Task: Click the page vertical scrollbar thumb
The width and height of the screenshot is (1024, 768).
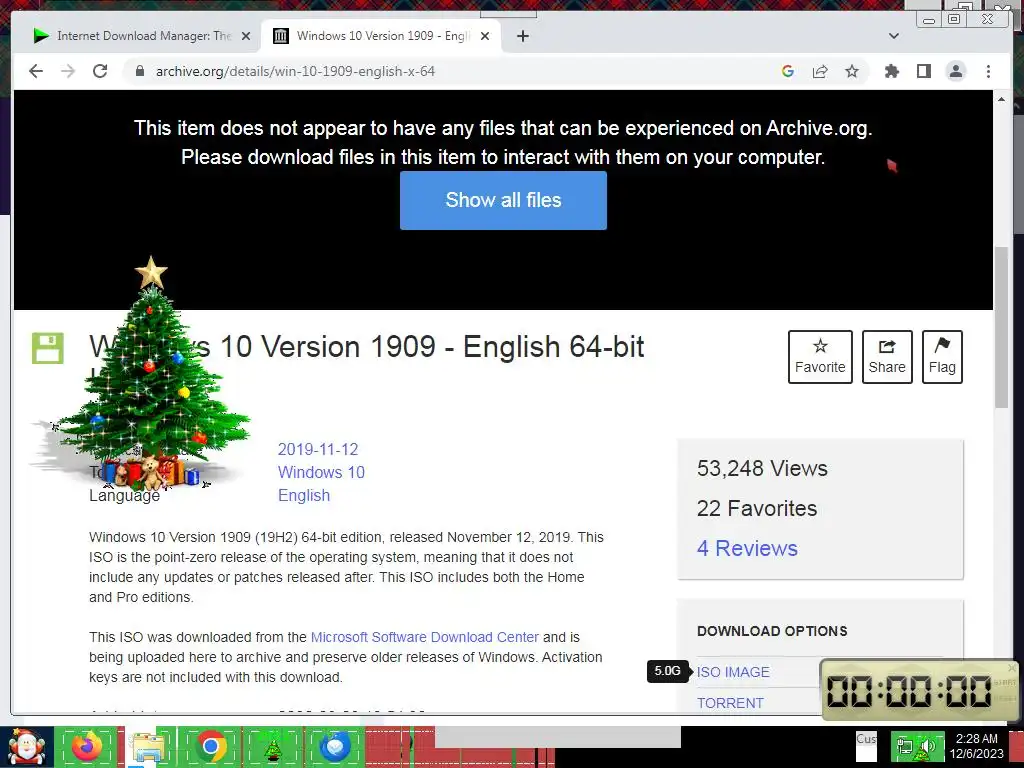Action: (1001, 328)
